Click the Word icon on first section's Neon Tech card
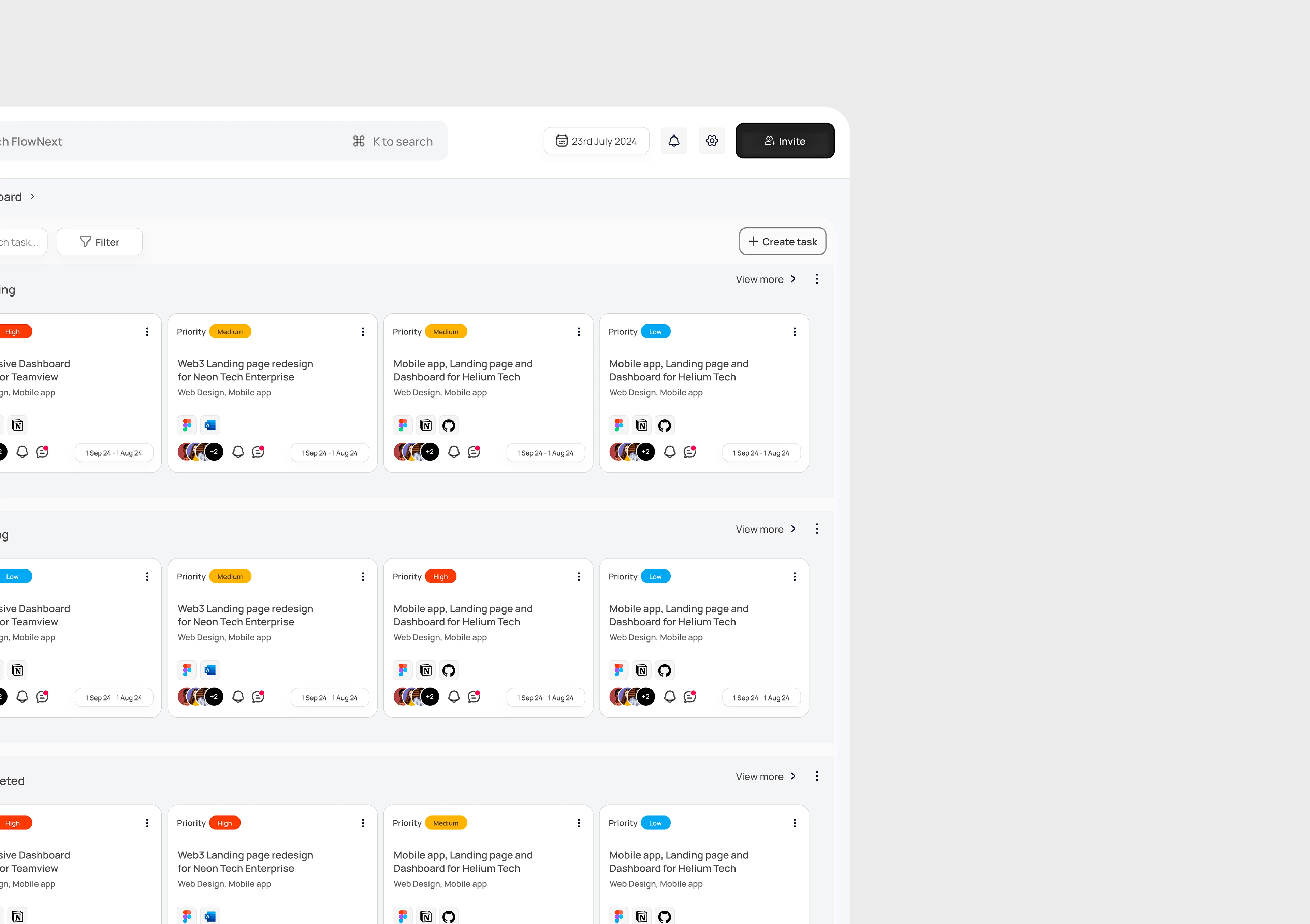 point(210,425)
